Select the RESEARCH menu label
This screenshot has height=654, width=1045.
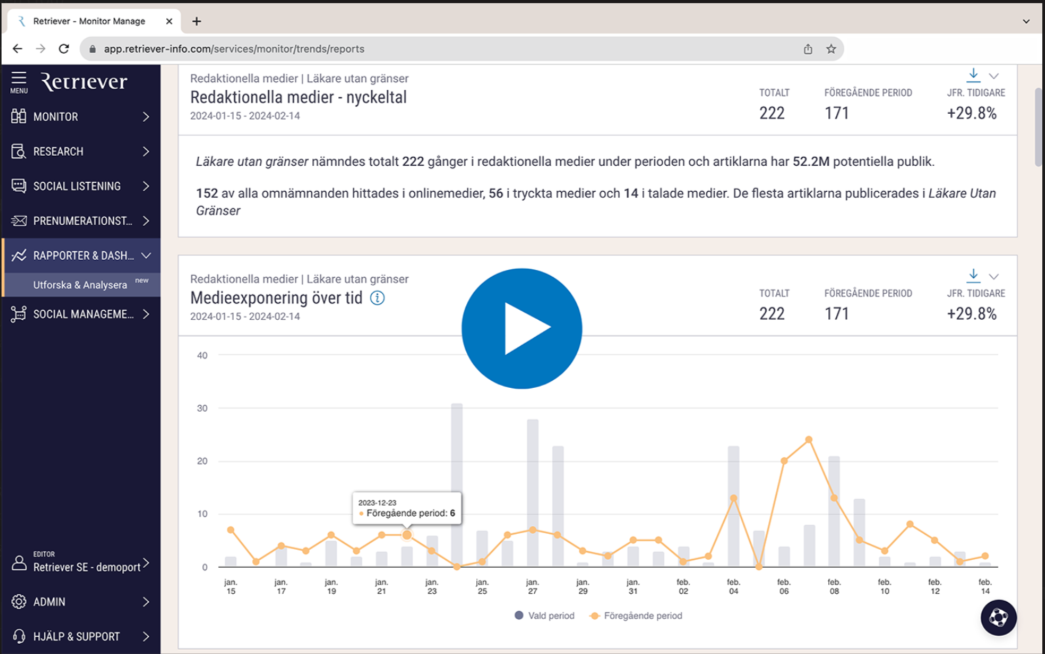tap(59, 151)
